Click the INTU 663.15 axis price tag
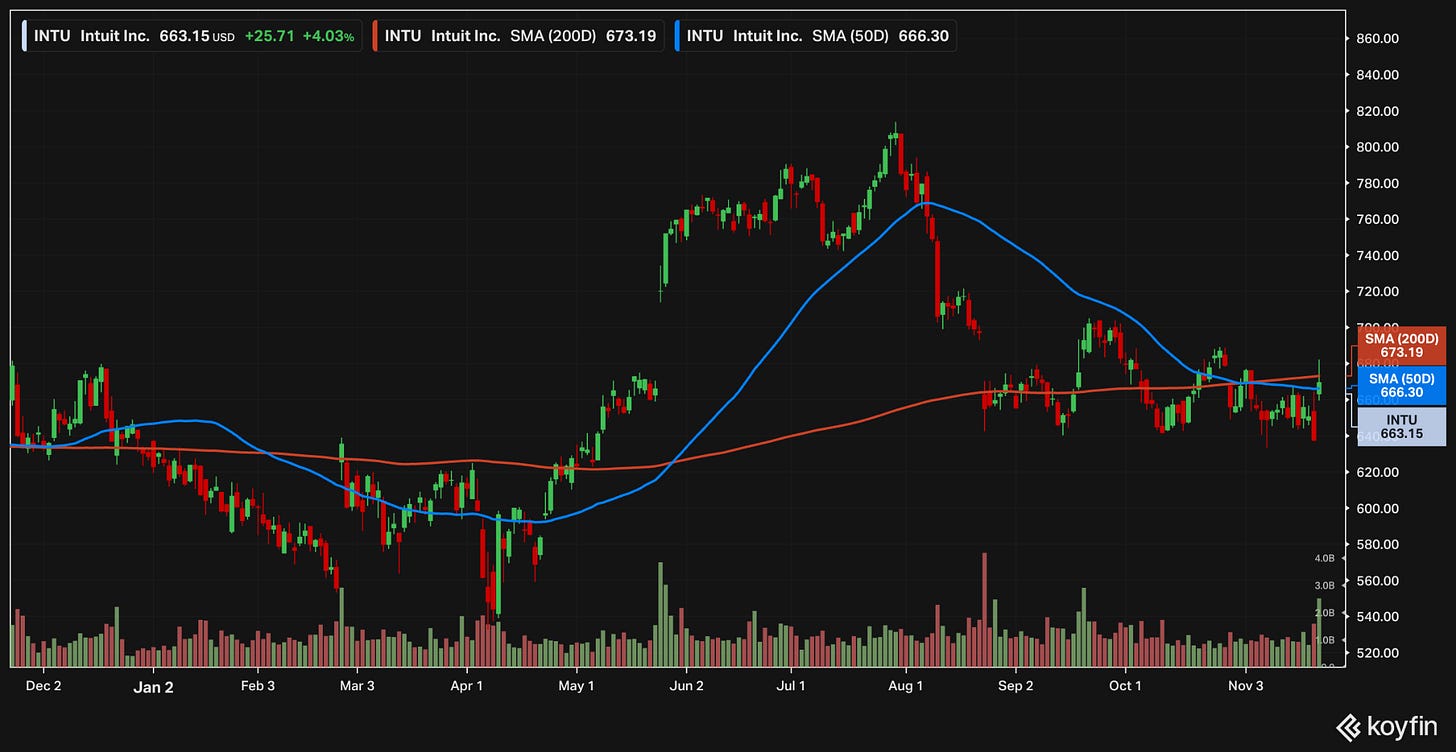The width and height of the screenshot is (1456, 752). [1400, 426]
